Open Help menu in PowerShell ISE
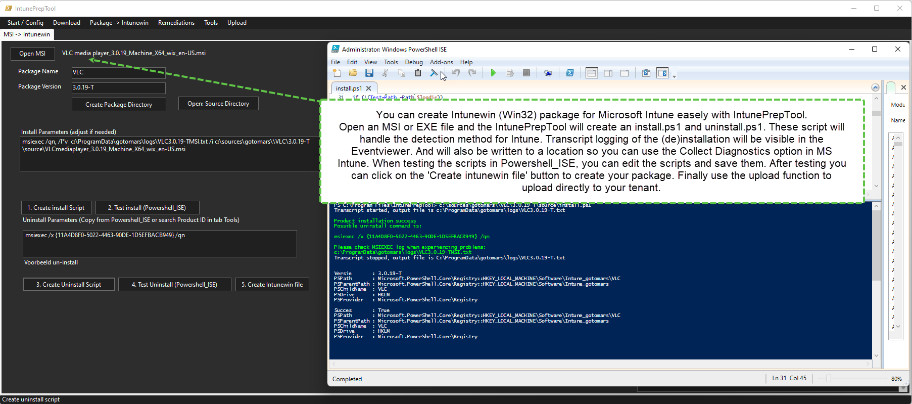 pos(466,62)
